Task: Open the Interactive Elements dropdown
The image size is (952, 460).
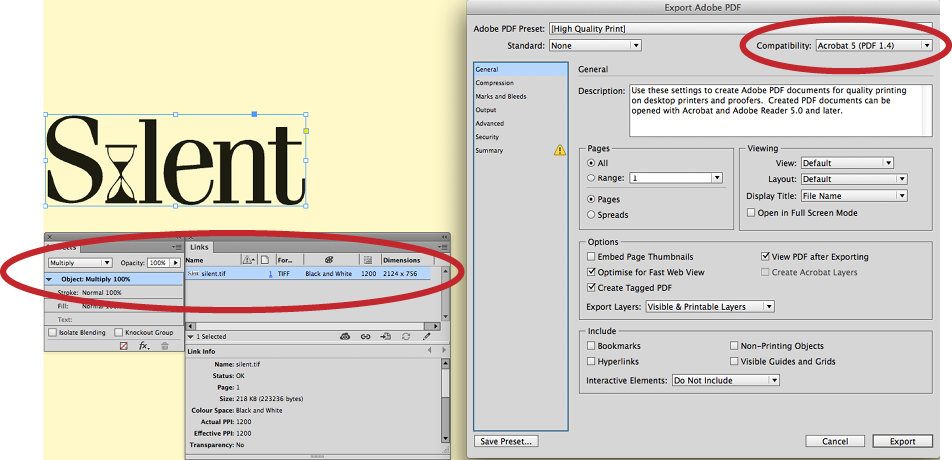Action: point(726,381)
